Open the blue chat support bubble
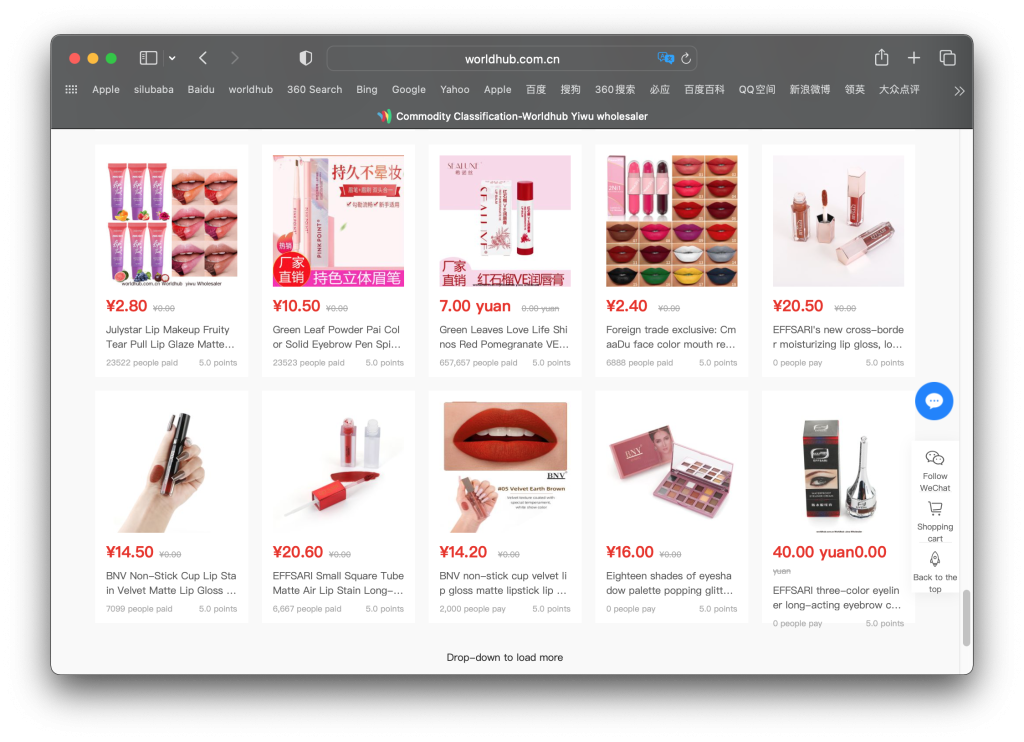Screen dimensions: 1024x742 click(x=934, y=401)
